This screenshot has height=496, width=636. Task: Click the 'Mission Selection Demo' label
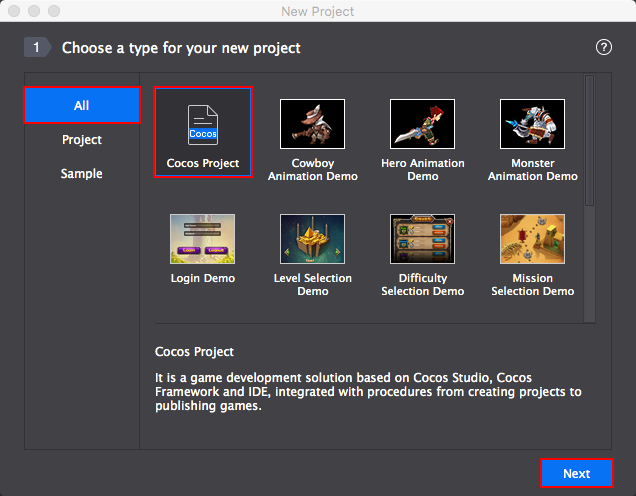click(533, 285)
